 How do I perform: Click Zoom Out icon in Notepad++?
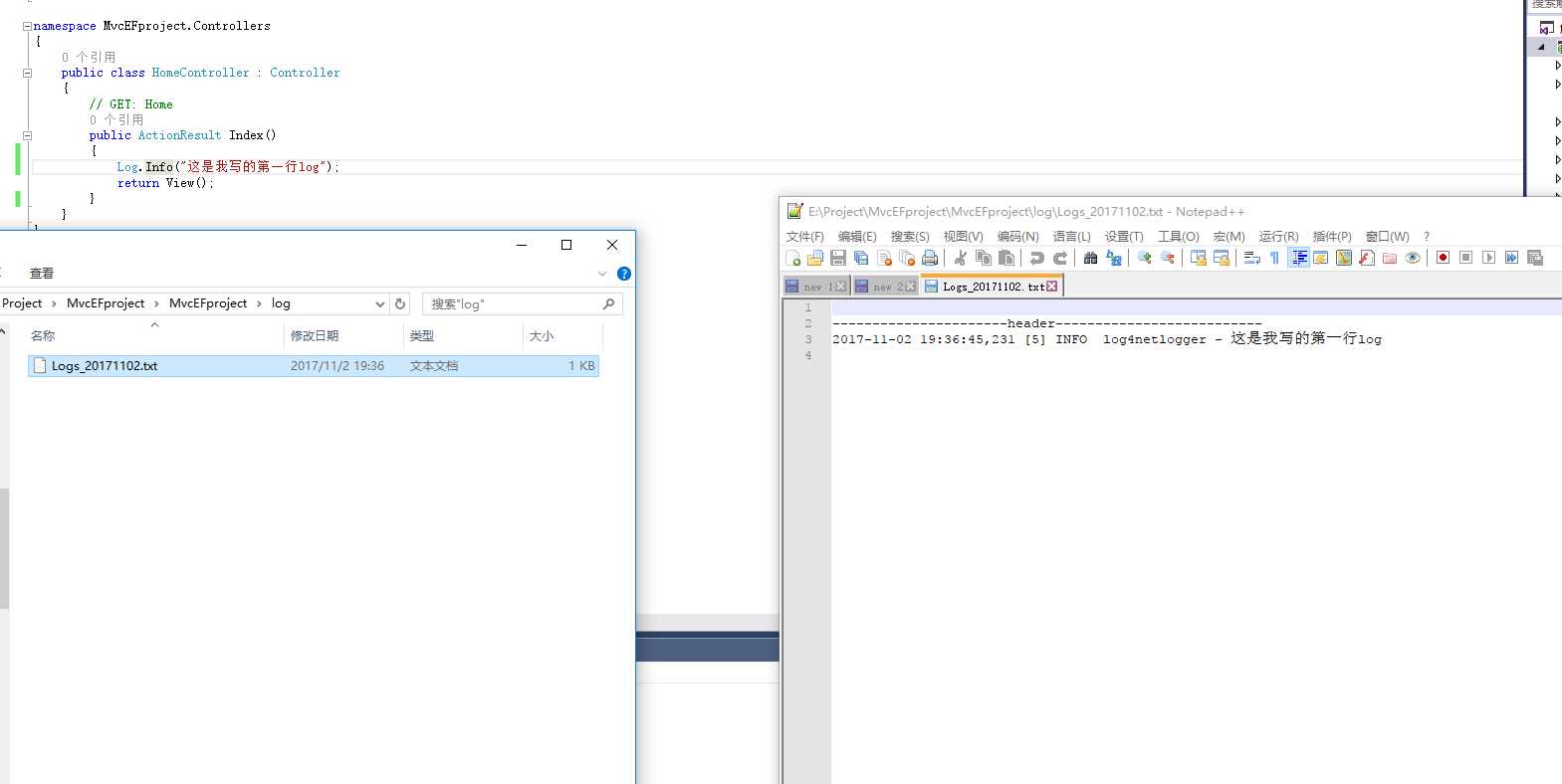coord(1168,258)
